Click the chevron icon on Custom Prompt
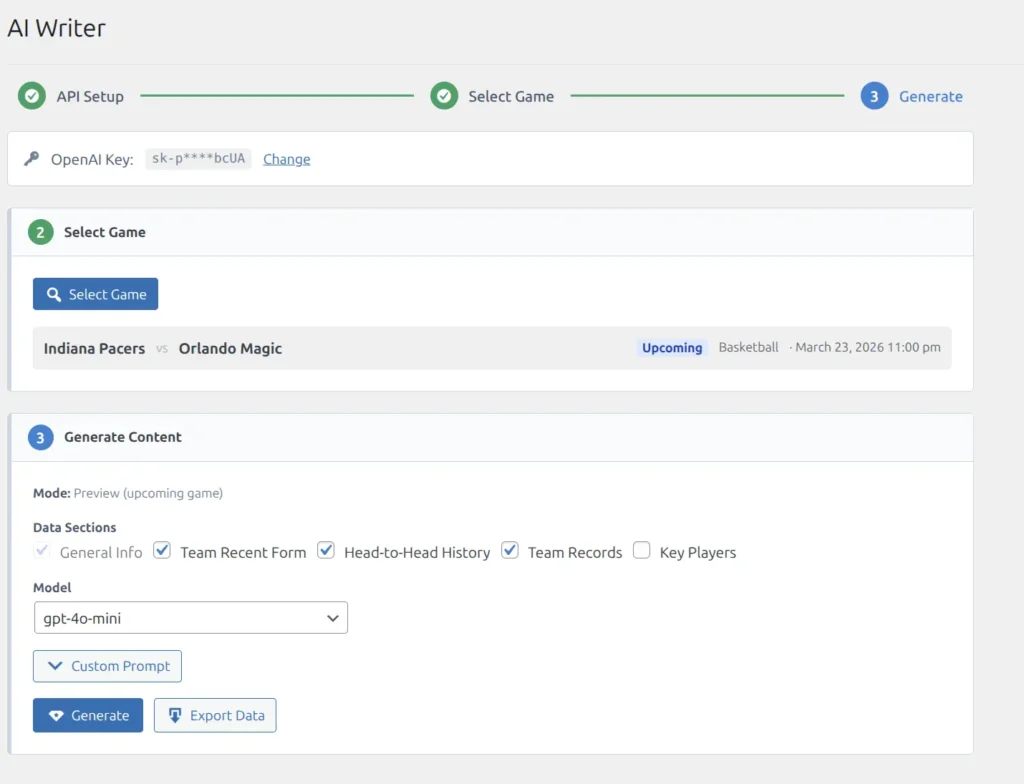The image size is (1024, 784). pyautogui.click(x=56, y=666)
